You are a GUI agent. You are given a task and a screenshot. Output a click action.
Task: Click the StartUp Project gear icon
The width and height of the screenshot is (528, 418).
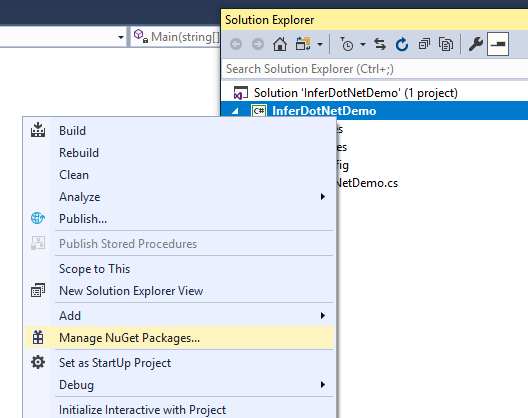click(38, 362)
